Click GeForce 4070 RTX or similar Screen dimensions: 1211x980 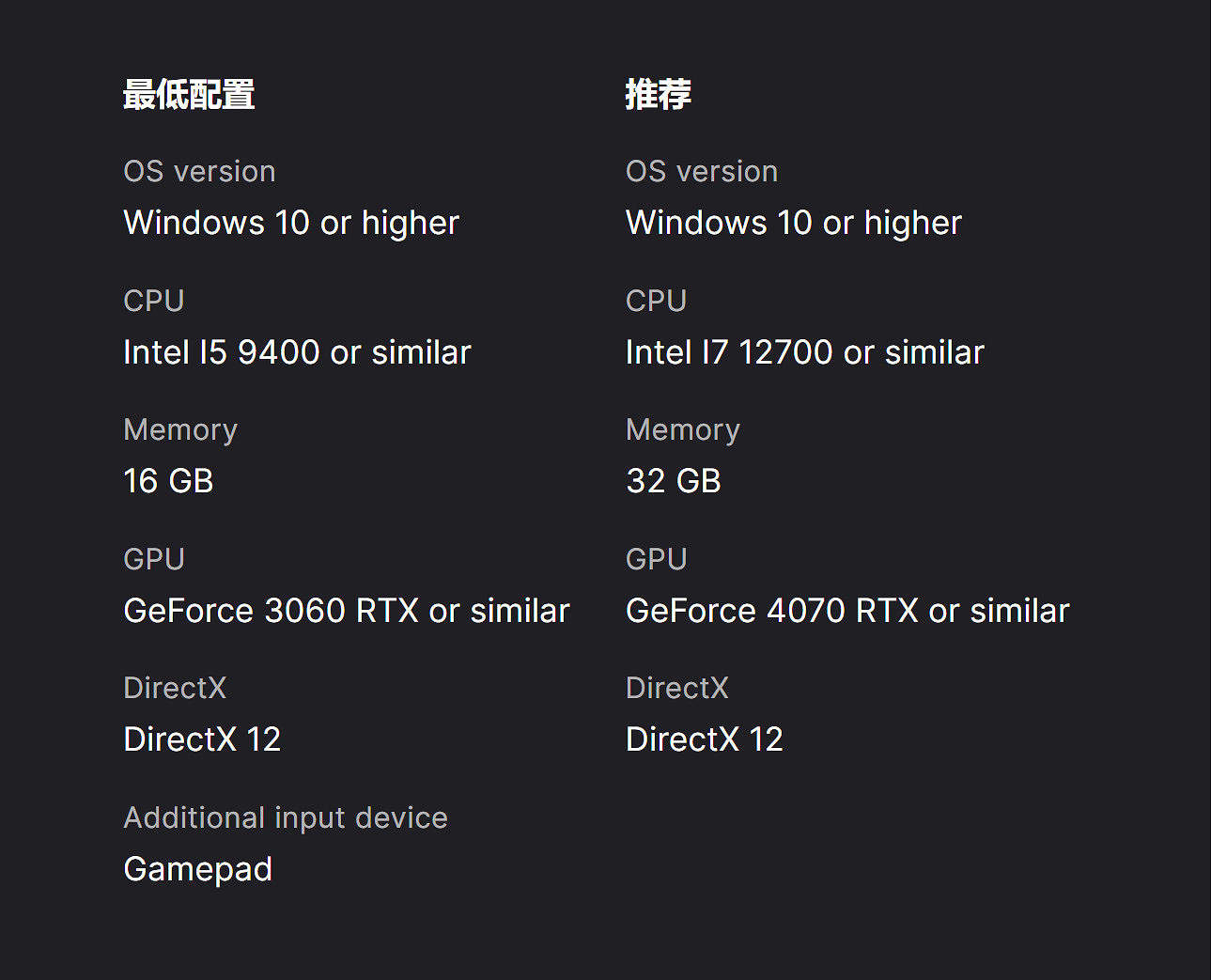(x=847, y=611)
